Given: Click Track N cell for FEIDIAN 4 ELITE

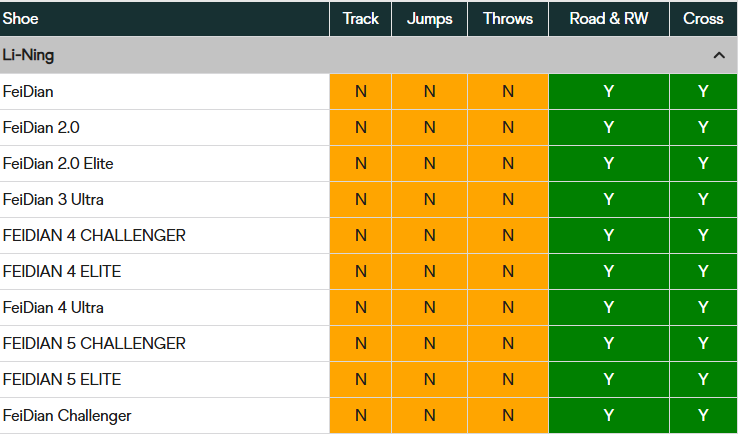Looking at the screenshot, I should (361, 272).
